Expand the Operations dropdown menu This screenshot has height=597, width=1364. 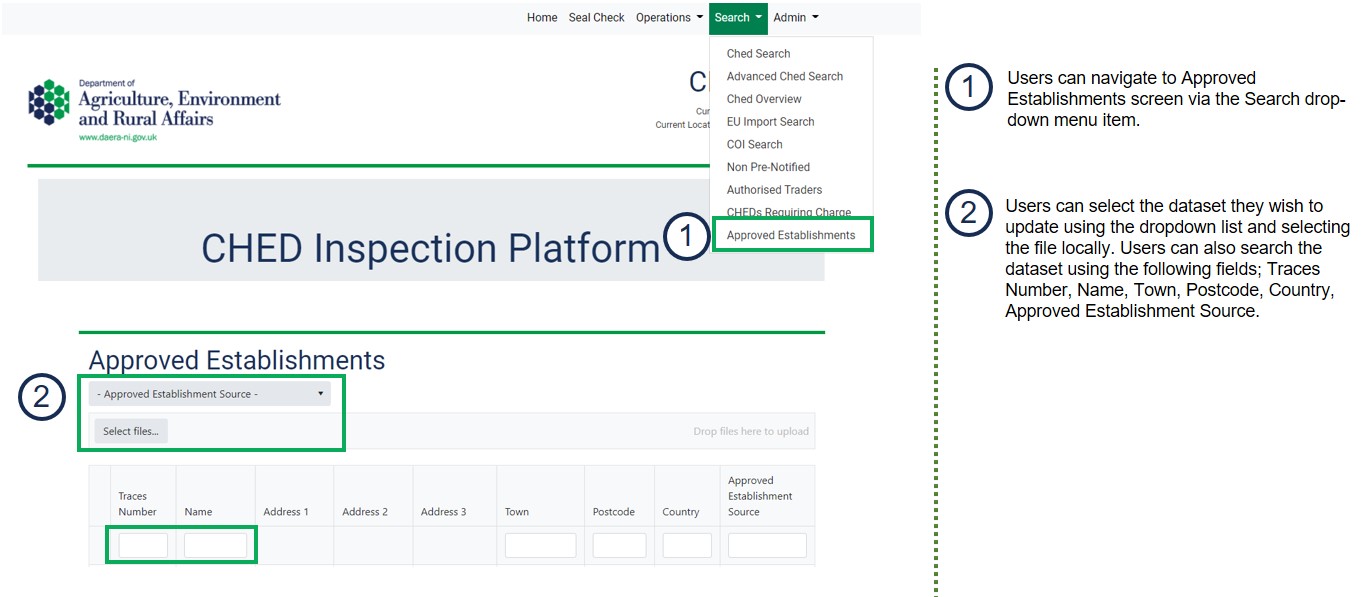point(669,18)
